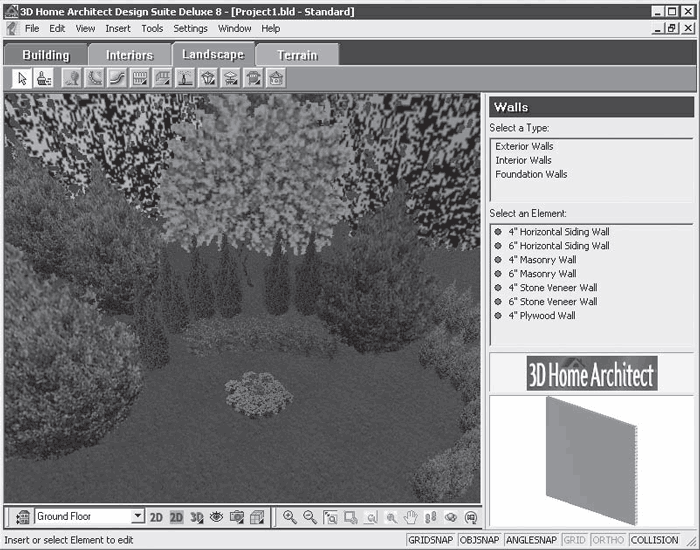Switch to the Landscape tab
Viewport: 700px width, 550px height.
click(x=213, y=54)
